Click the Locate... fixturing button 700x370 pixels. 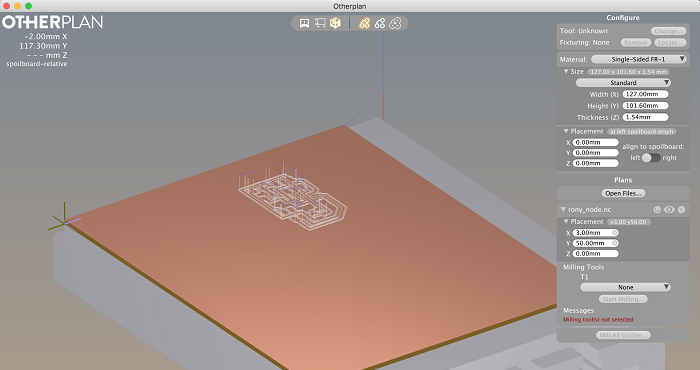tap(670, 42)
